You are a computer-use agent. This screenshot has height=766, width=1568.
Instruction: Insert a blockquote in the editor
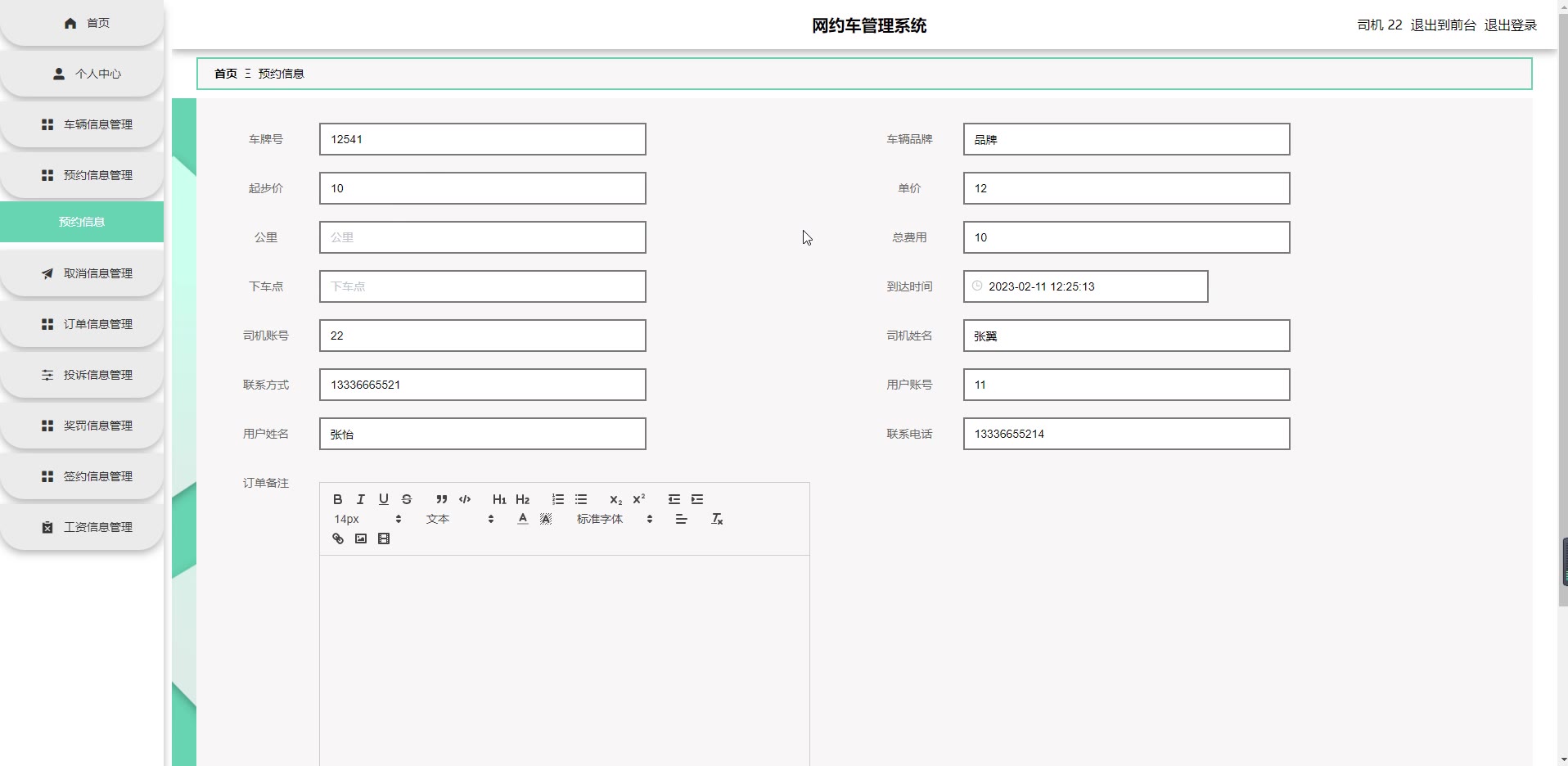click(x=441, y=499)
